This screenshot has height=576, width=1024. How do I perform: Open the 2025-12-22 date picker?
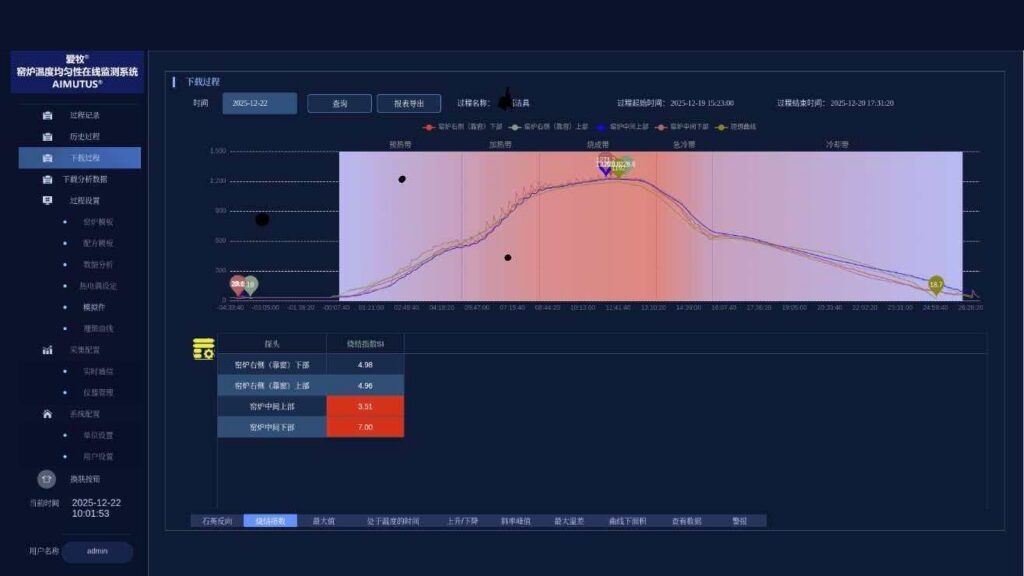[259, 103]
